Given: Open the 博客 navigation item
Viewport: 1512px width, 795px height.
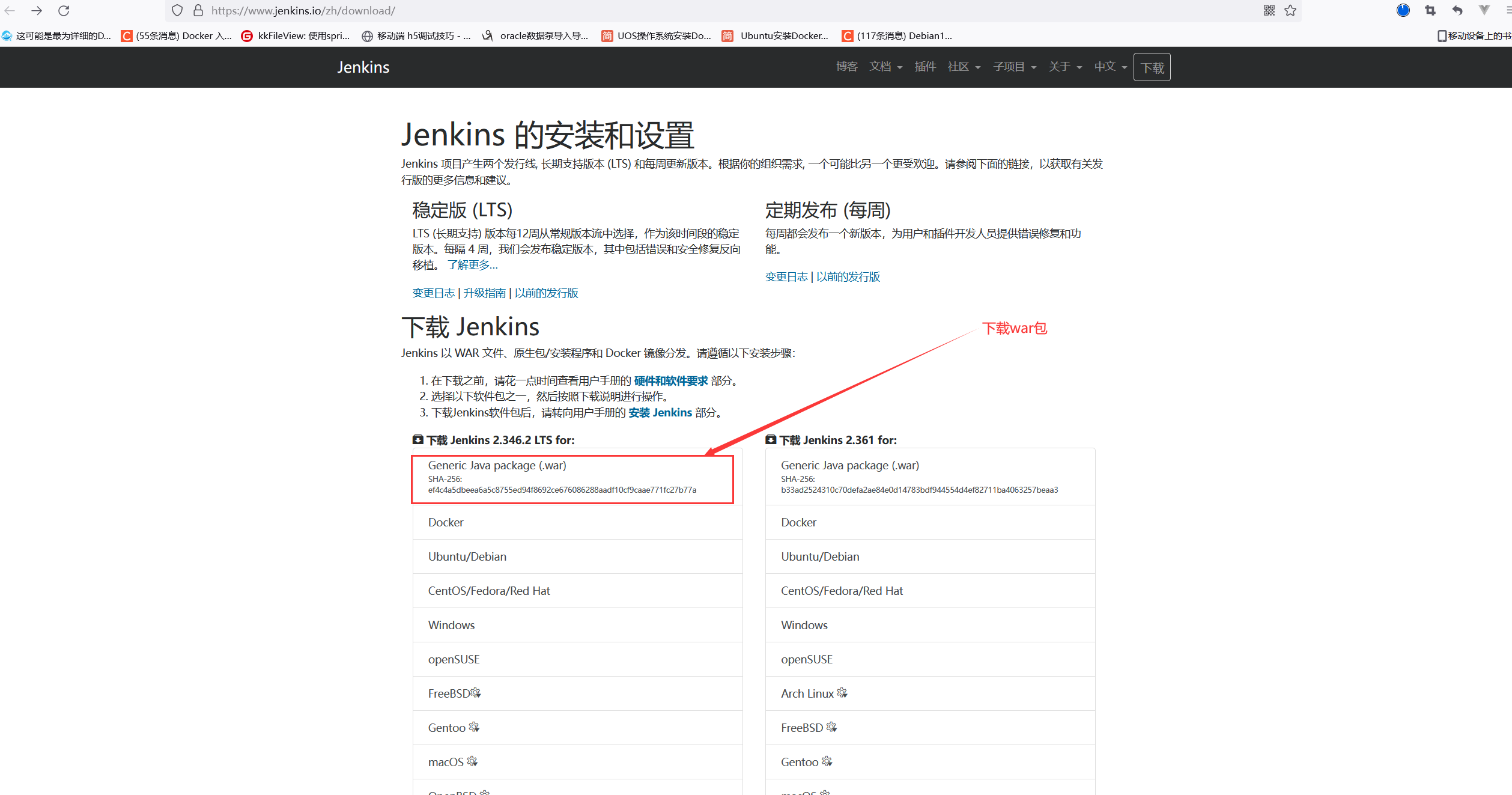Looking at the screenshot, I should [x=846, y=67].
